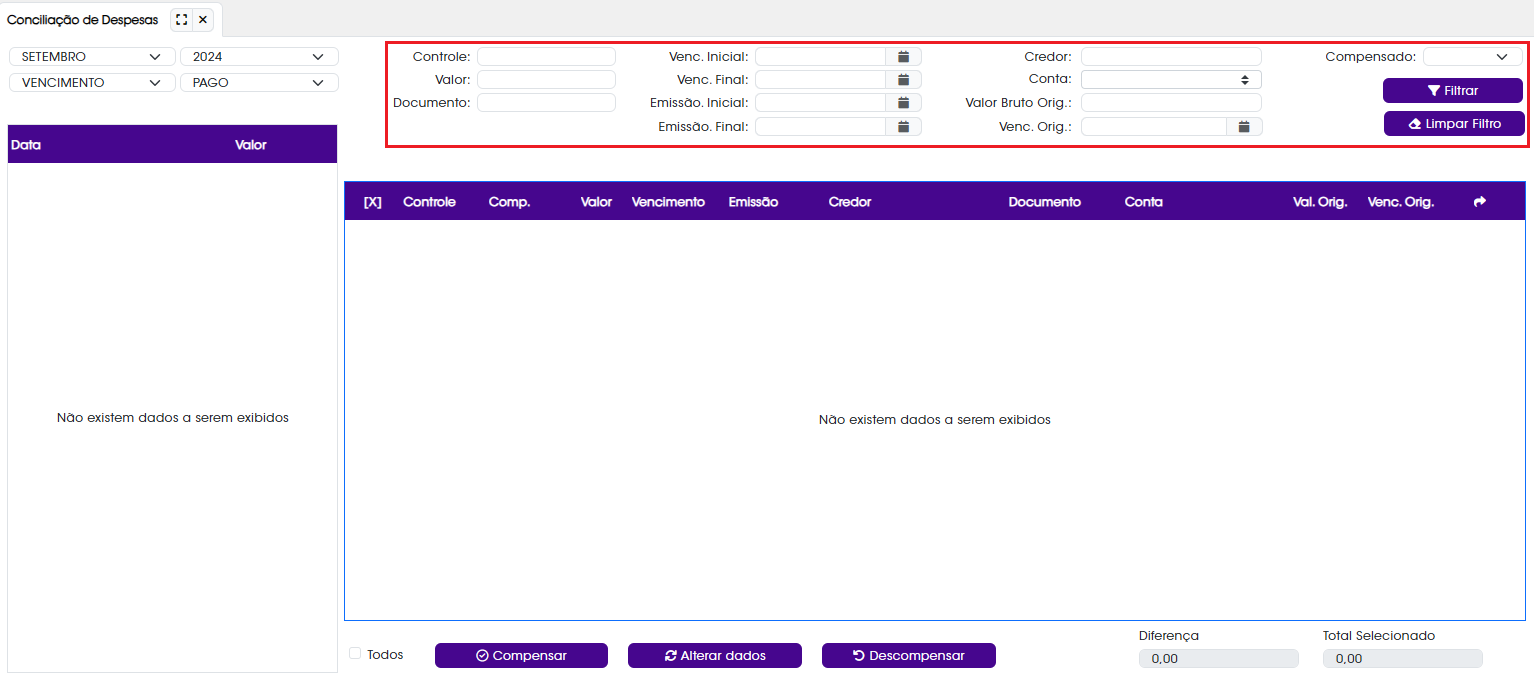Open the SETEMBRO month dropdown

(x=92, y=57)
